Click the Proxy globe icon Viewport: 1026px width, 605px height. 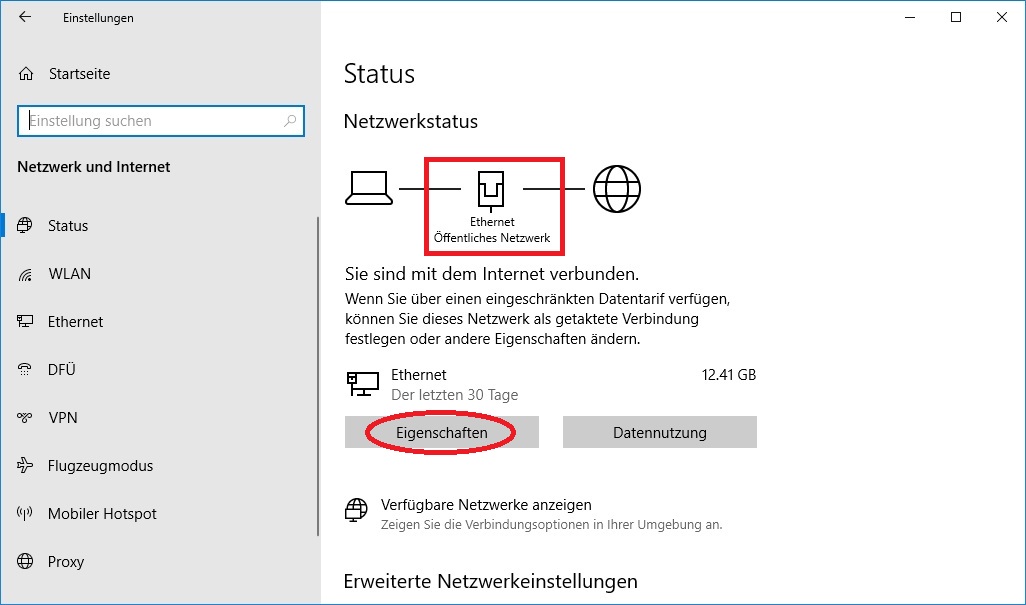pyautogui.click(x=26, y=562)
